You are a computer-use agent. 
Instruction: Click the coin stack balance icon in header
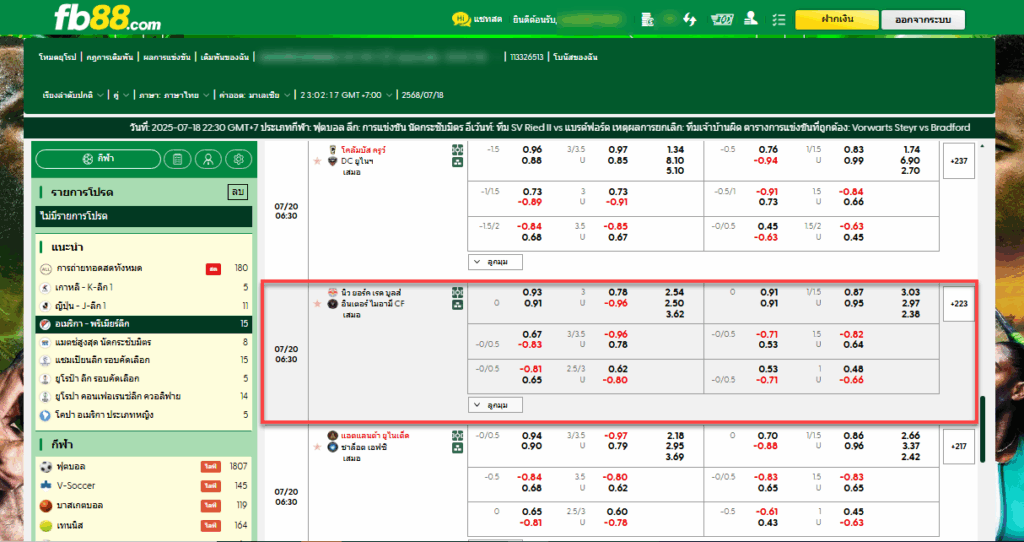tap(647, 20)
